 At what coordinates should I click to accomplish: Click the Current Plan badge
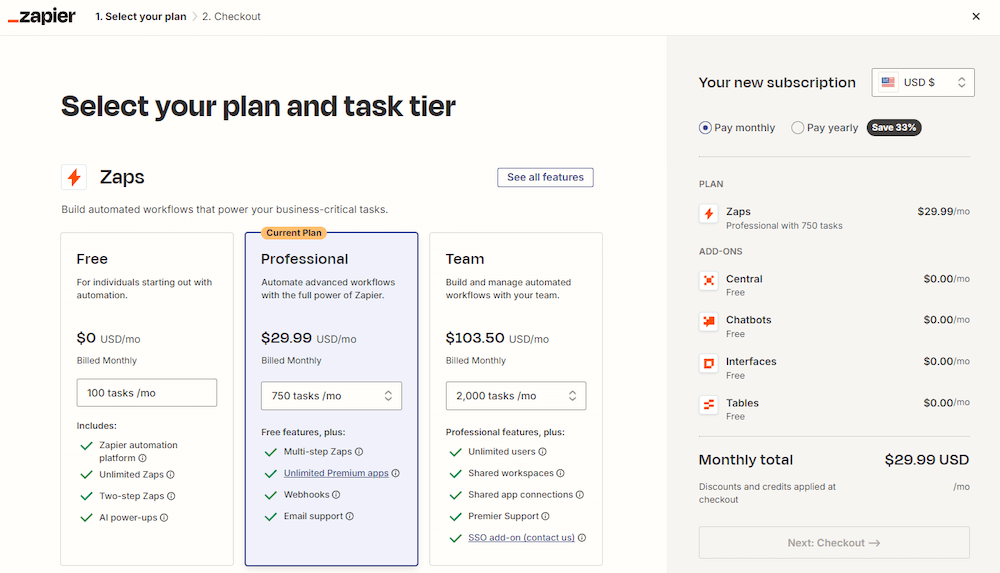tap(294, 233)
